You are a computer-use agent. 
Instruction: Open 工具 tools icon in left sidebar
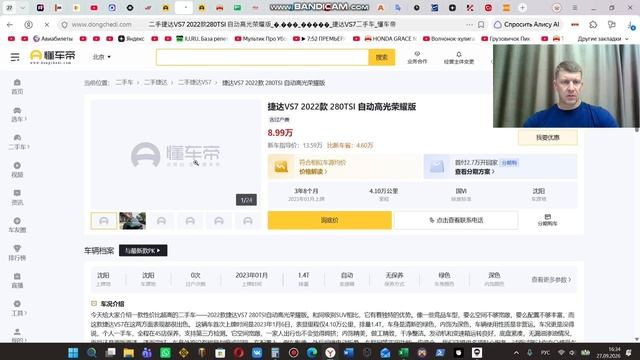[18, 308]
